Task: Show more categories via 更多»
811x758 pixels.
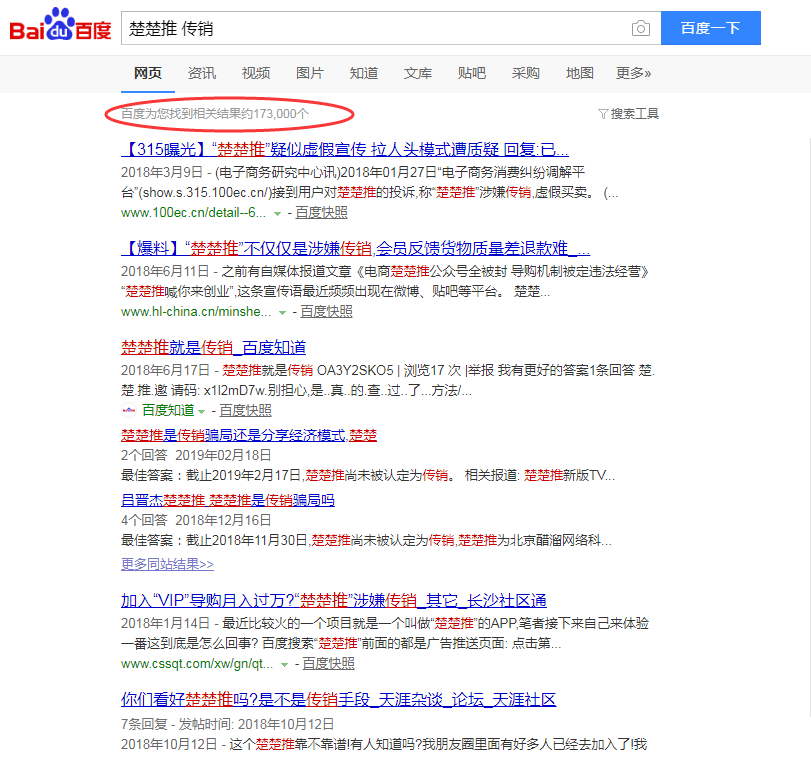Action: pos(634,73)
